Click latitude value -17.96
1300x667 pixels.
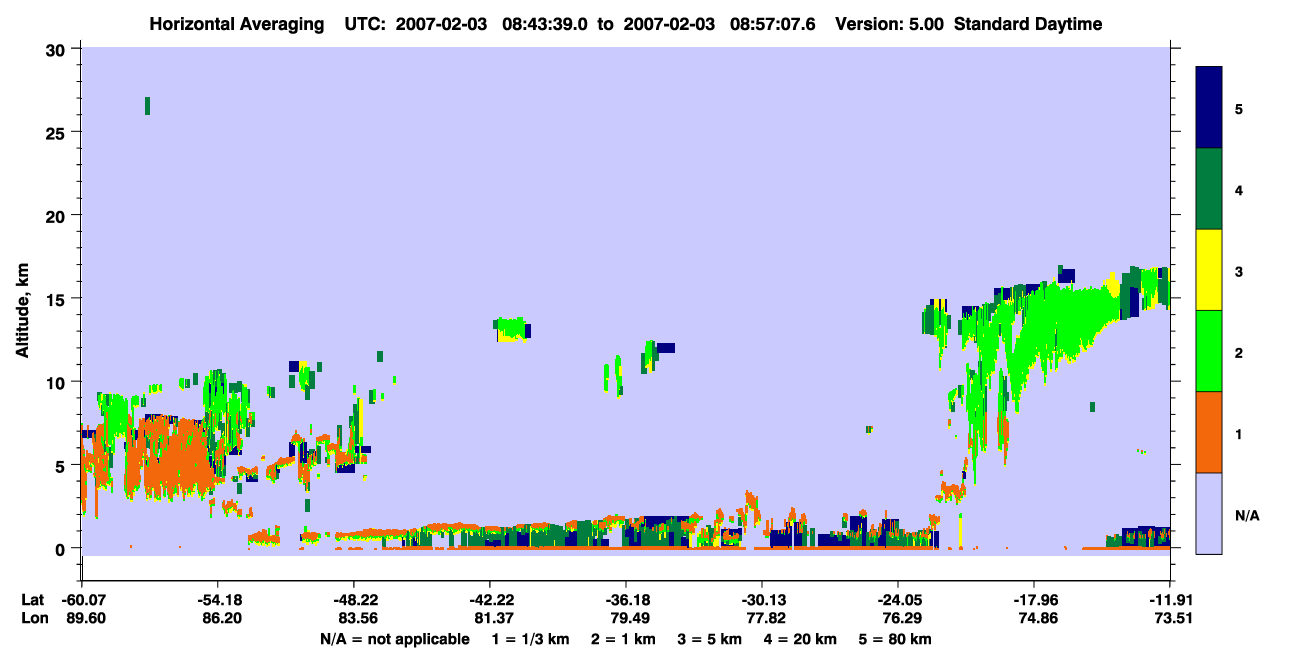(x=1034, y=600)
